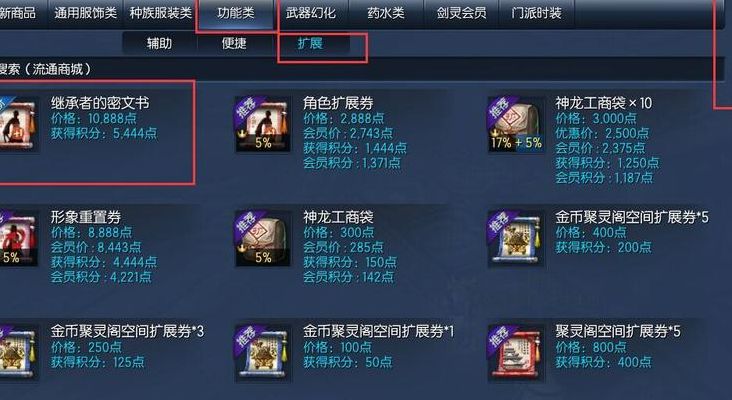Image resolution: width=732 pixels, height=400 pixels.
Task: Select the 神龙工商袋×10 bag icon
Action: click(x=516, y=125)
